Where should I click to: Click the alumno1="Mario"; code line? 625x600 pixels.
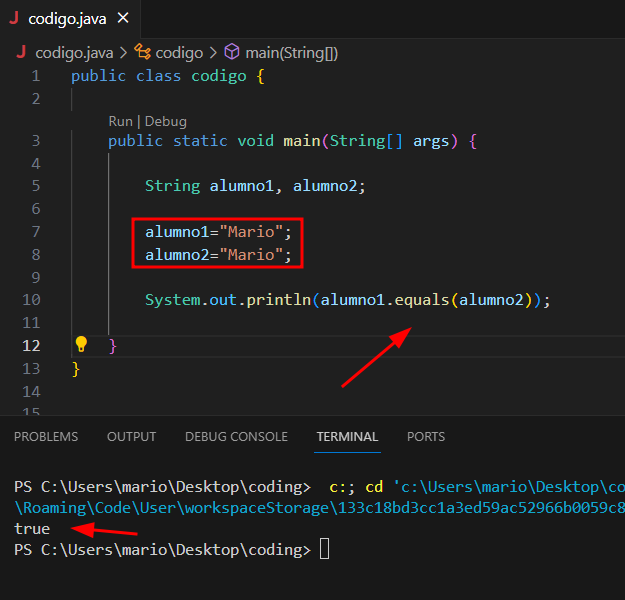[x=218, y=232]
